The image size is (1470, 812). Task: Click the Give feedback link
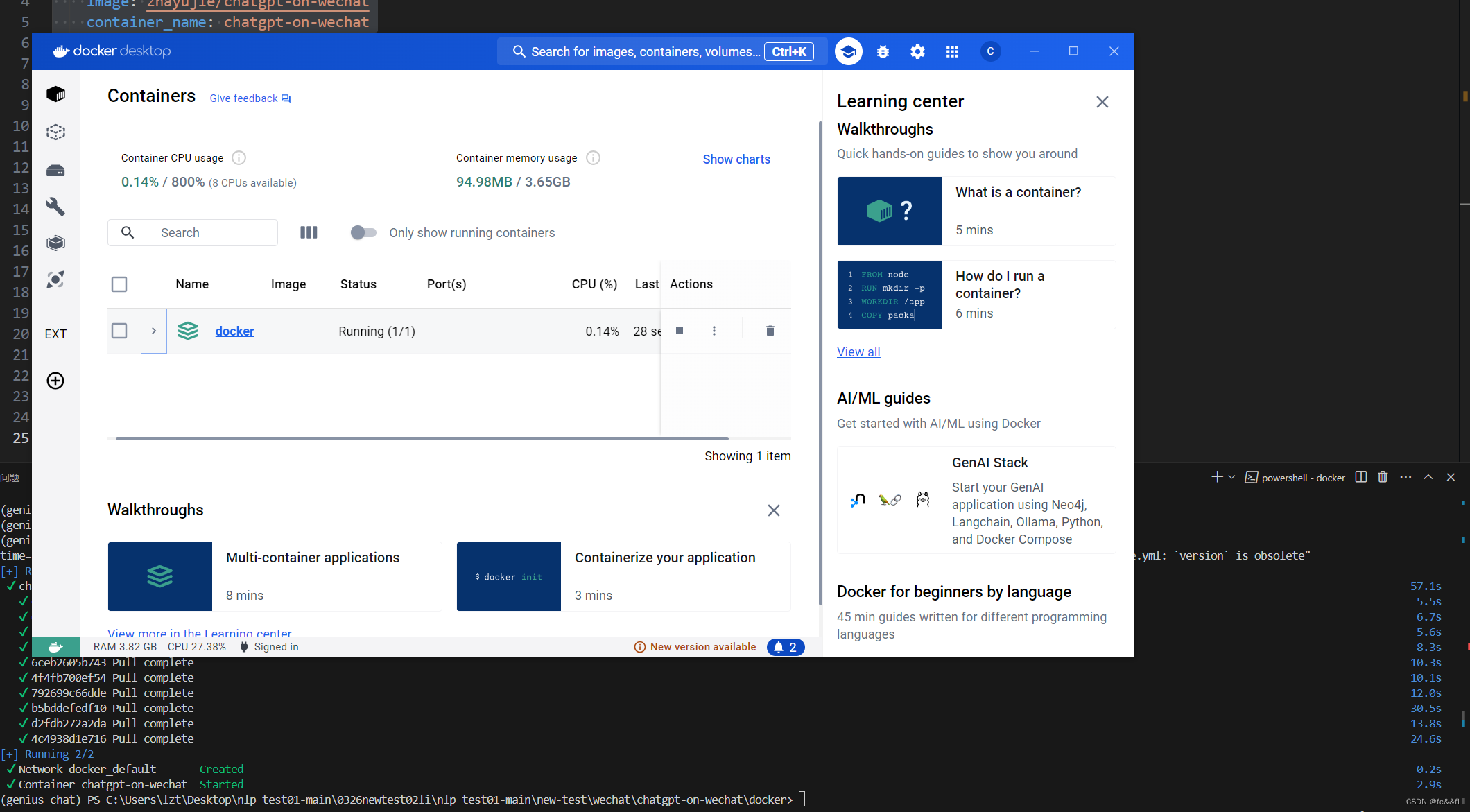tap(250, 98)
